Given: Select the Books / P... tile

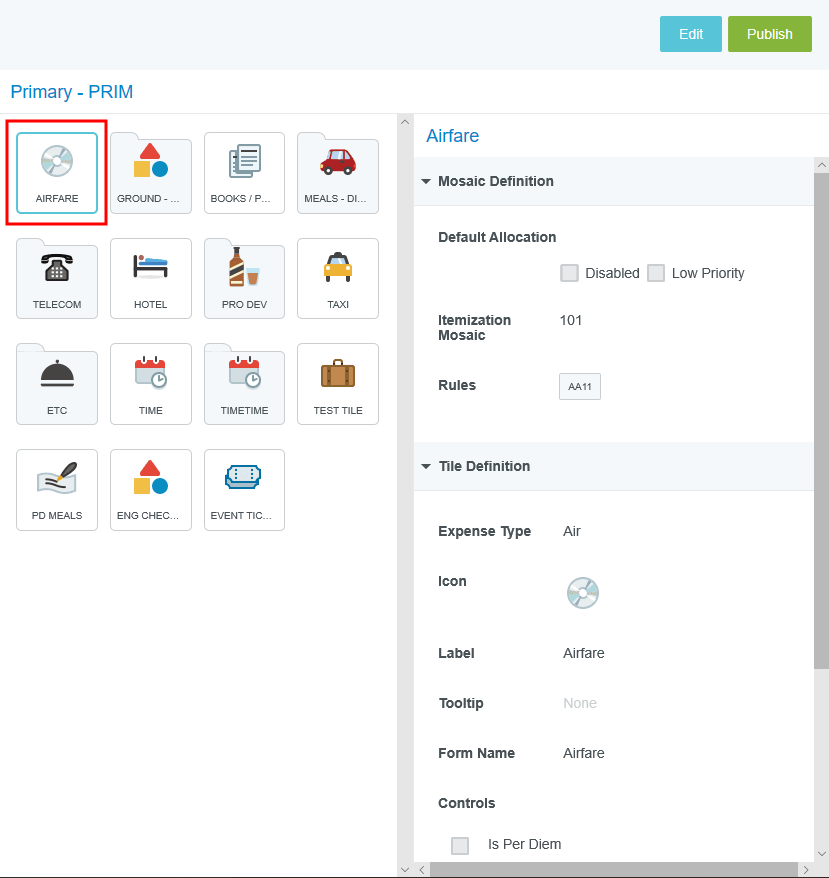Looking at the screenshot, I should 244,173.
